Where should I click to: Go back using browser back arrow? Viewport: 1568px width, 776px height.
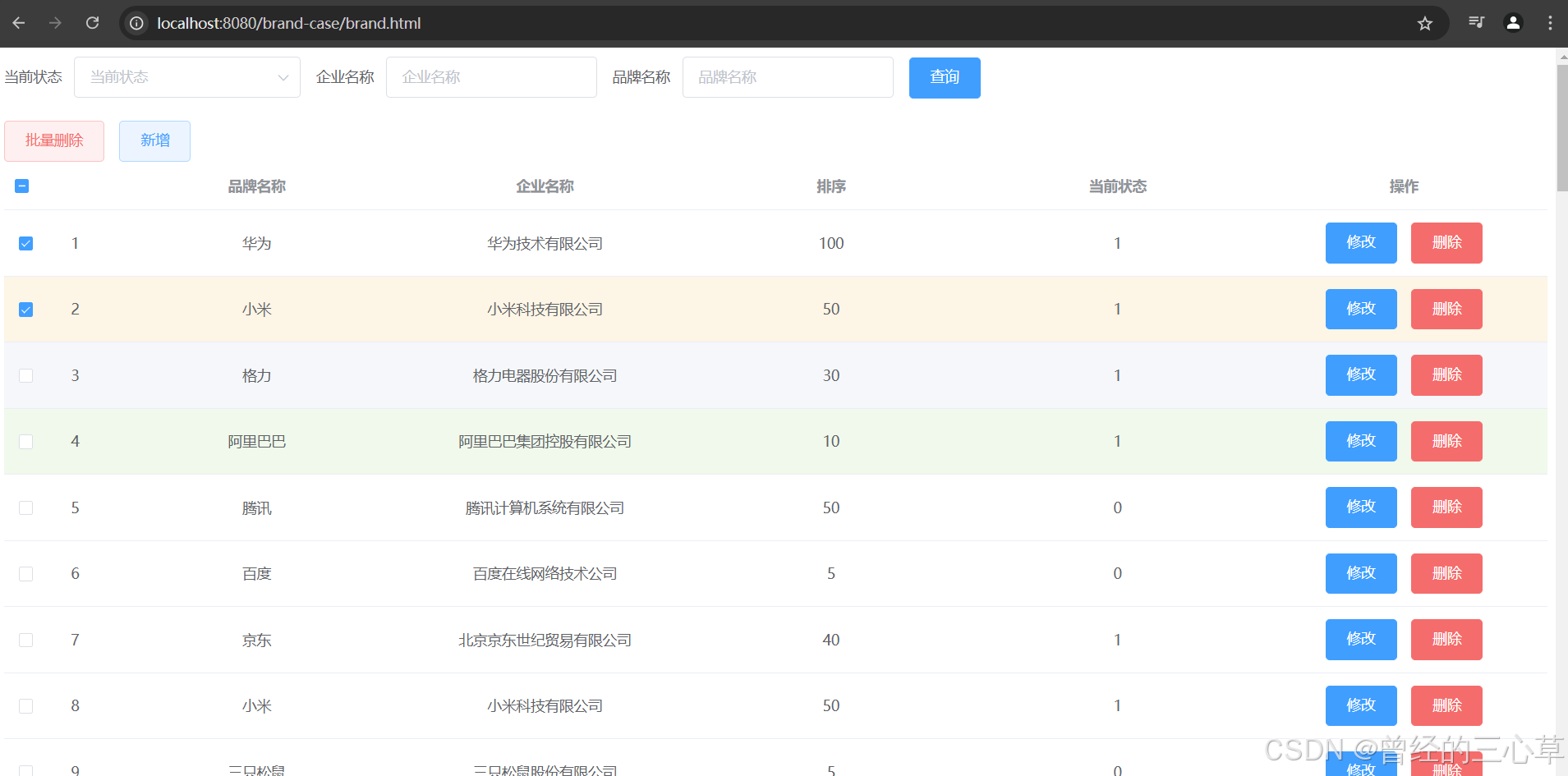coord(19,23)
